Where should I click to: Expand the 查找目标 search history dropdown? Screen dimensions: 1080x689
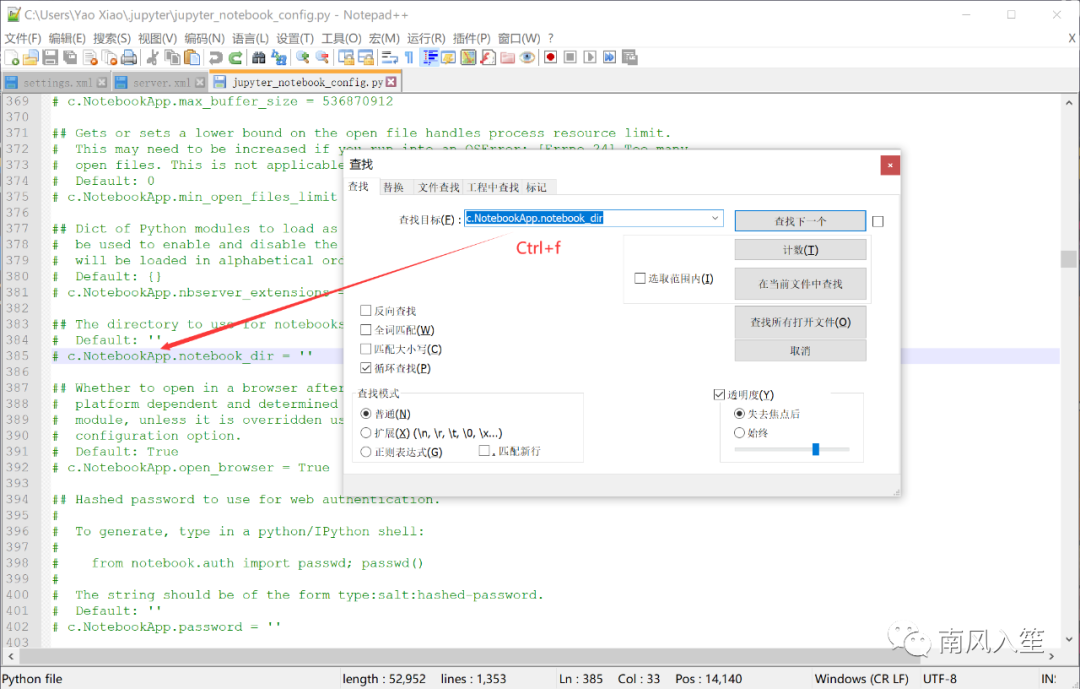(x=715, y=218)
